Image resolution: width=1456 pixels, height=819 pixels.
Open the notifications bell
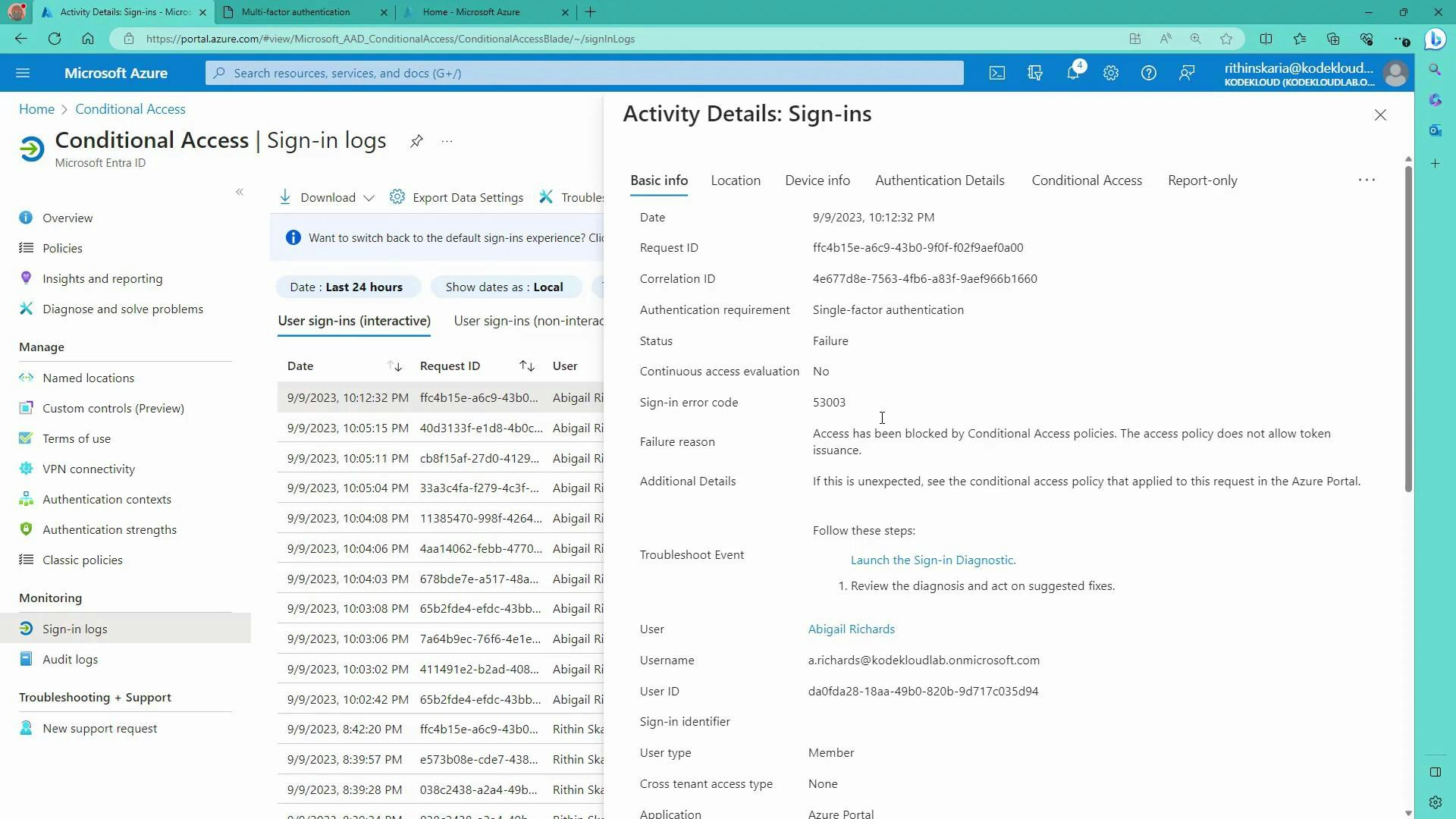point(1072,73)
